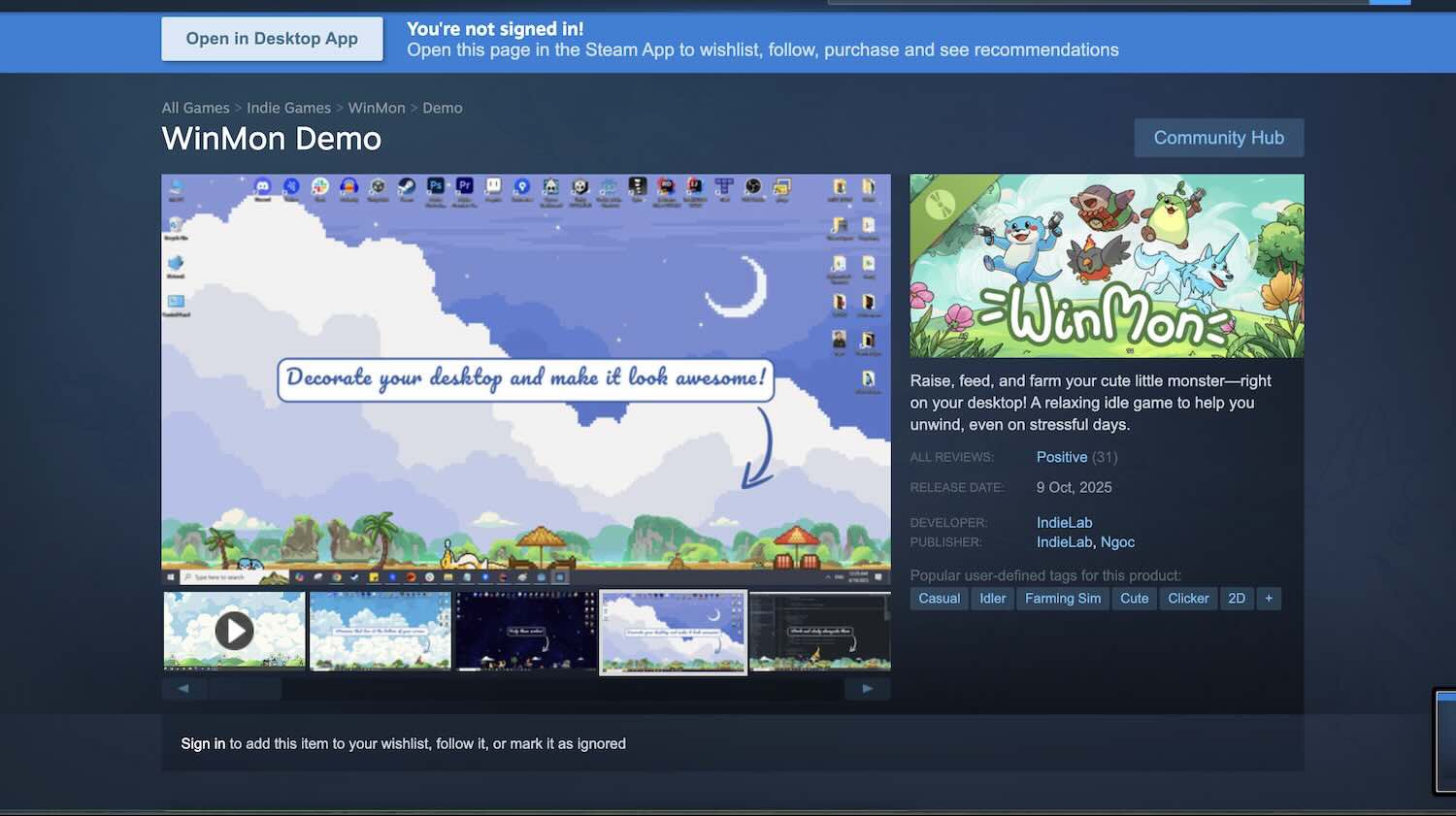Viewport: 1456px width, 816px height.
Task: Open the Ngoc publisher link
Action: click(x=1117, y=542)
